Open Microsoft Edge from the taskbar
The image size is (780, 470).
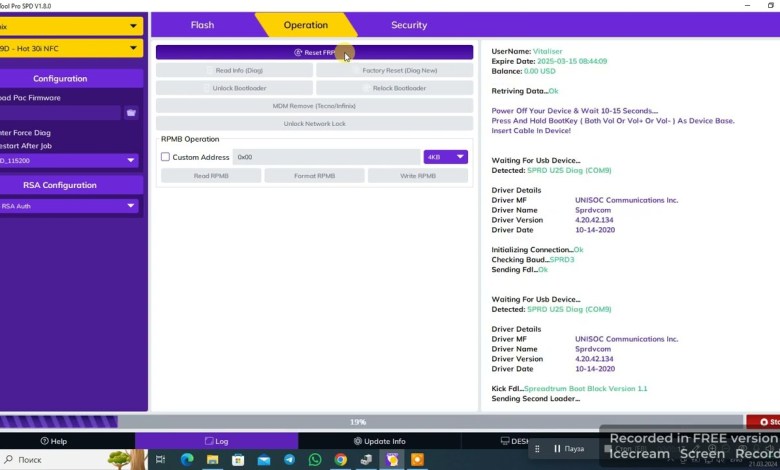click(x=186, y=460)
